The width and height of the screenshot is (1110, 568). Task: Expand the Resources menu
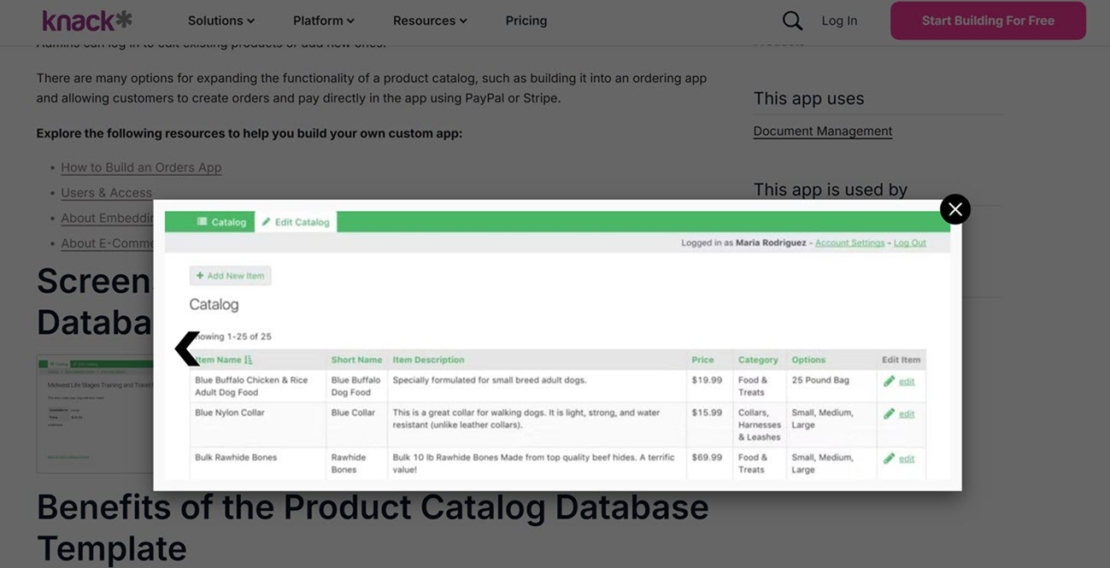coord(429,21)
